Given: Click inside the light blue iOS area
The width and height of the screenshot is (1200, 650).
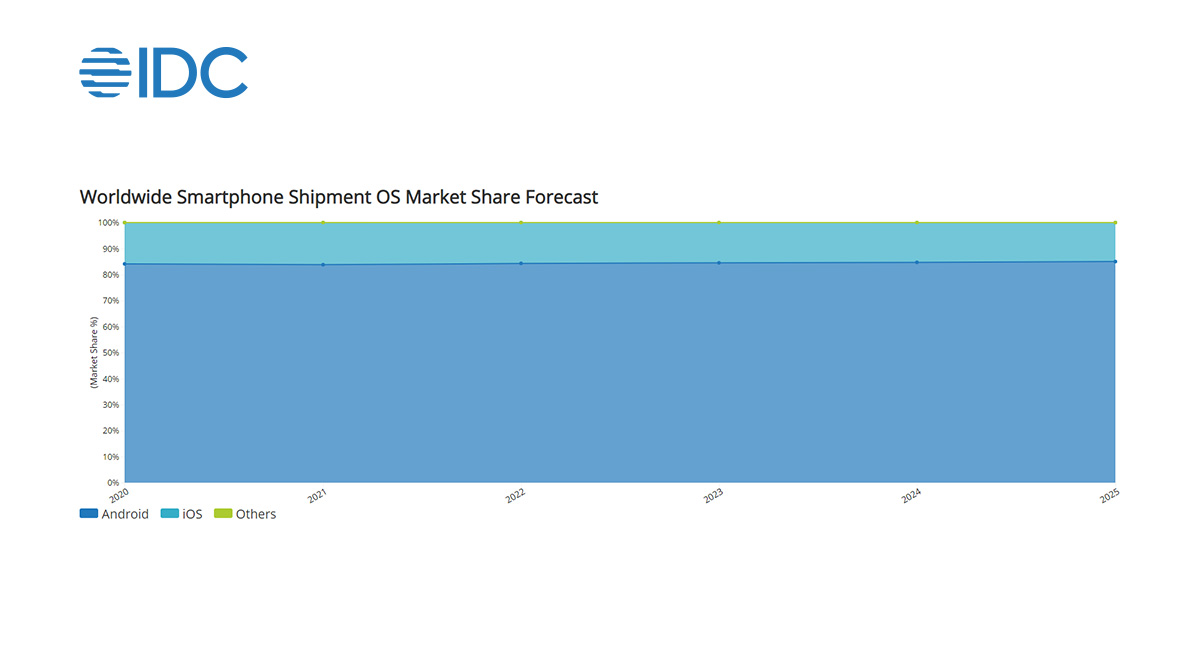Looking at the screenshot, I should click(x=620, y=242).
